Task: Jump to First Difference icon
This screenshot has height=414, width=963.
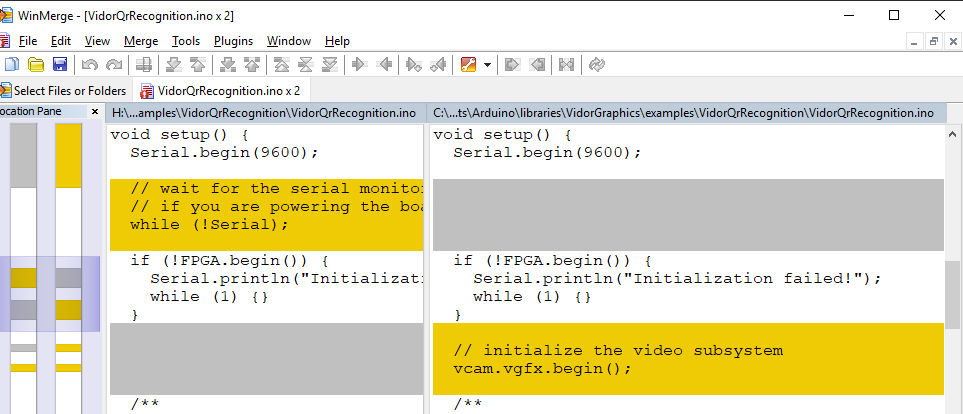Action: tap(281, 64)
